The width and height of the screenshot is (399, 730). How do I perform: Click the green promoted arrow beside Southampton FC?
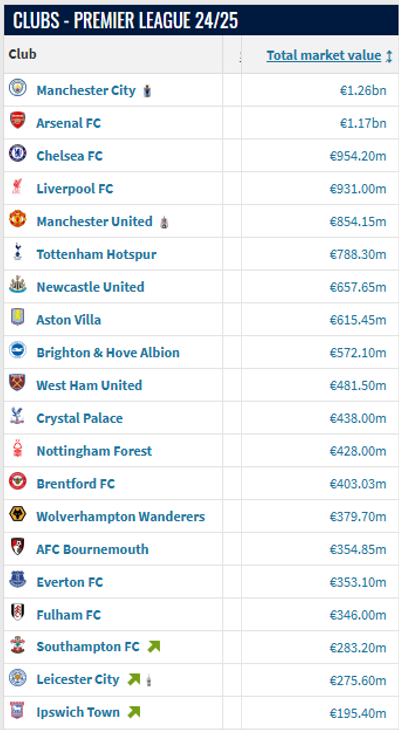pyautogui.click(x=154, y=646)
